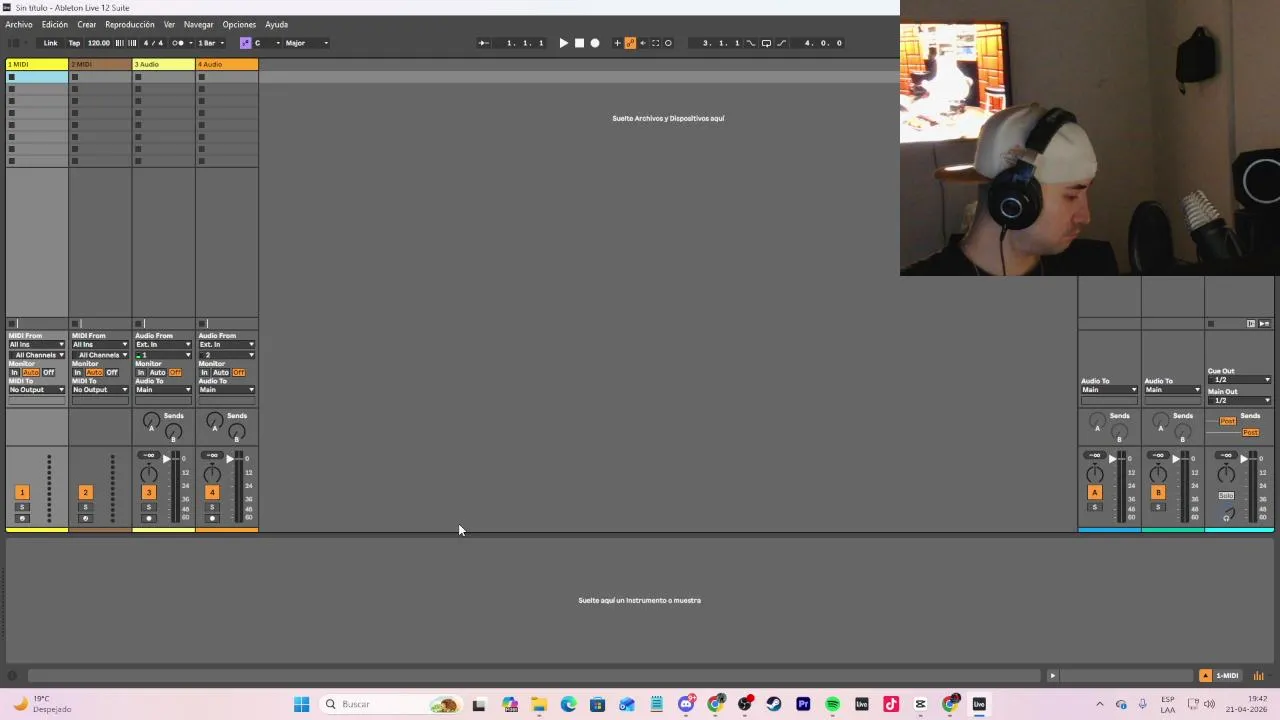Screen dimensions: 1280x720
Task: Toggle return track B activator
Action: 1158,492
